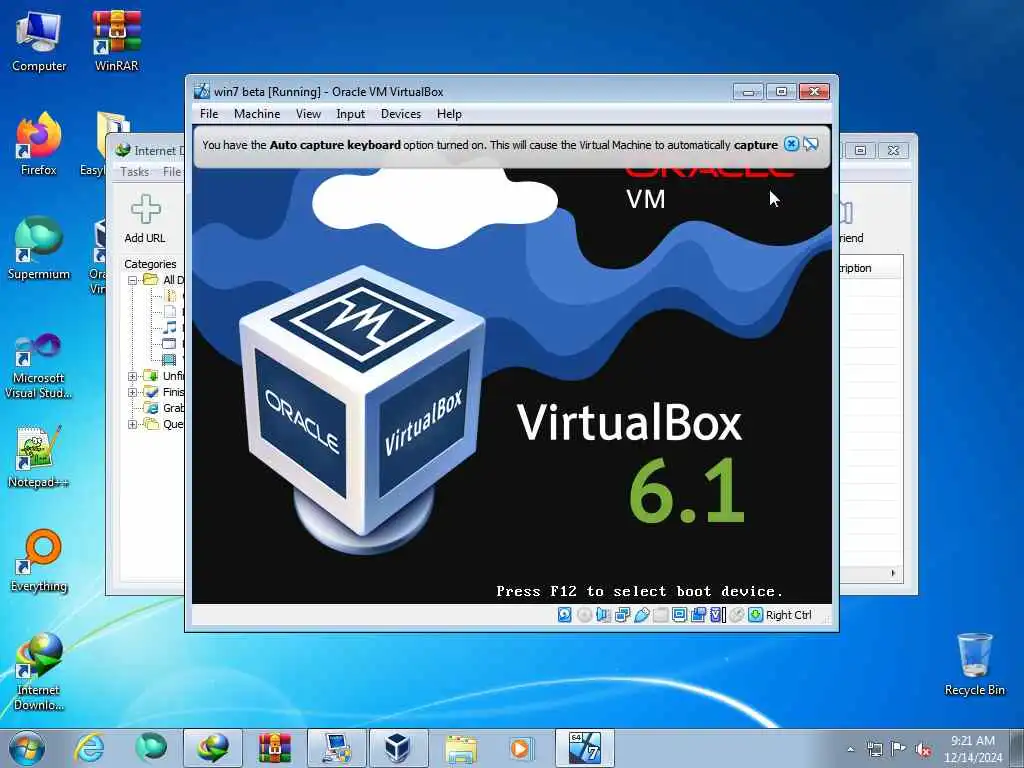
Task: Click the muted volume tray icon
Action: click(923, 749)
